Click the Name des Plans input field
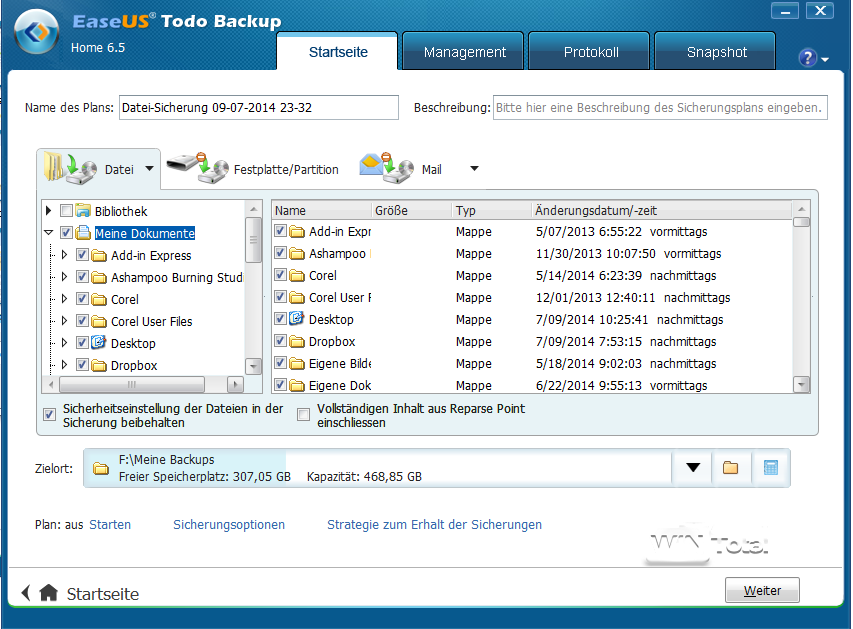The image size is (853, 629). 259,107
